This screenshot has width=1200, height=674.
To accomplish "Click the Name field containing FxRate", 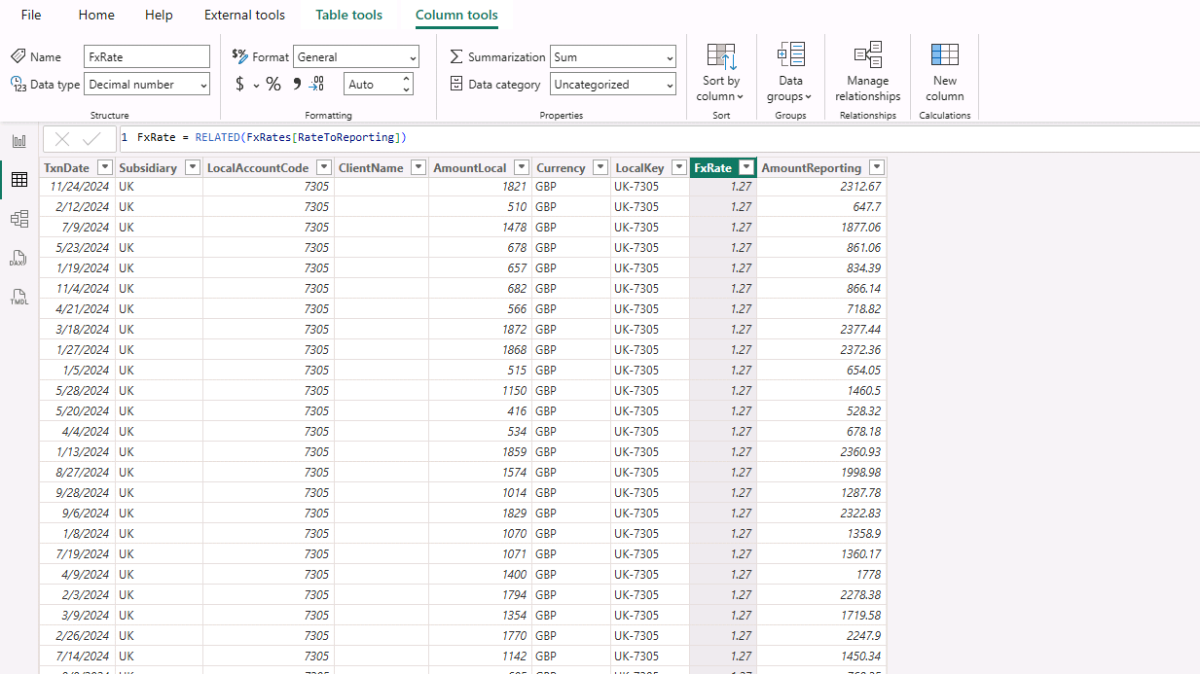I will [x=147, y=57].
